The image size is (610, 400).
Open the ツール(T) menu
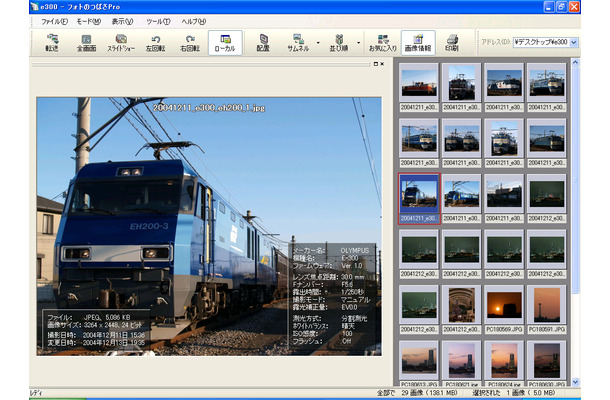point(158,22)
